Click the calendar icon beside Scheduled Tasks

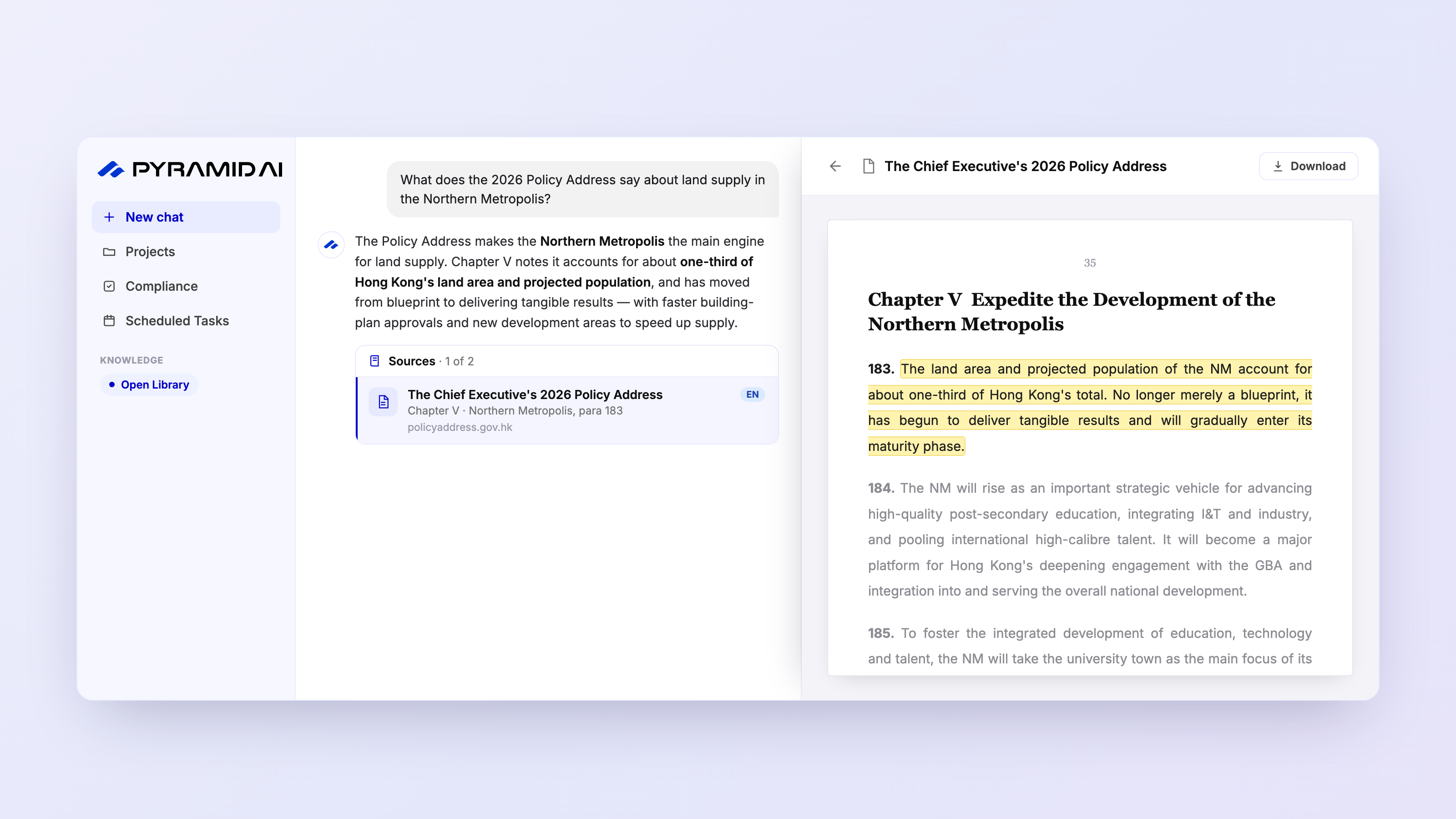[109, 320]
